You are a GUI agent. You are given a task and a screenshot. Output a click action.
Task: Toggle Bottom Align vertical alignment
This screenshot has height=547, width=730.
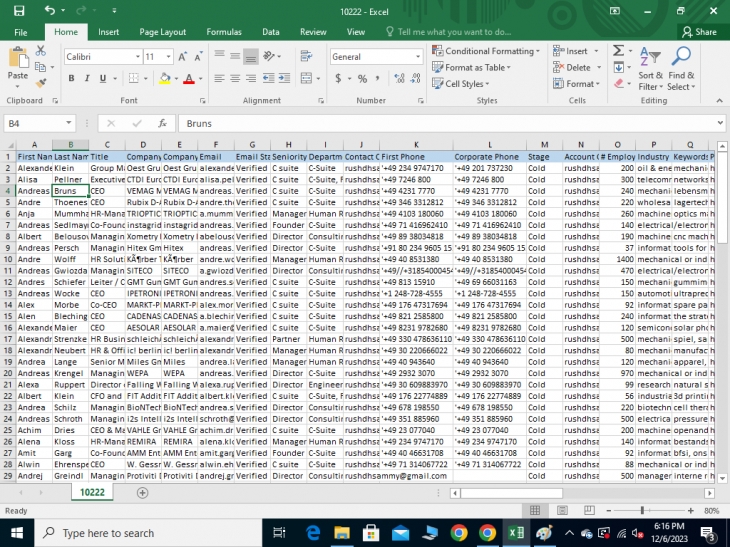tap(250, 56)
